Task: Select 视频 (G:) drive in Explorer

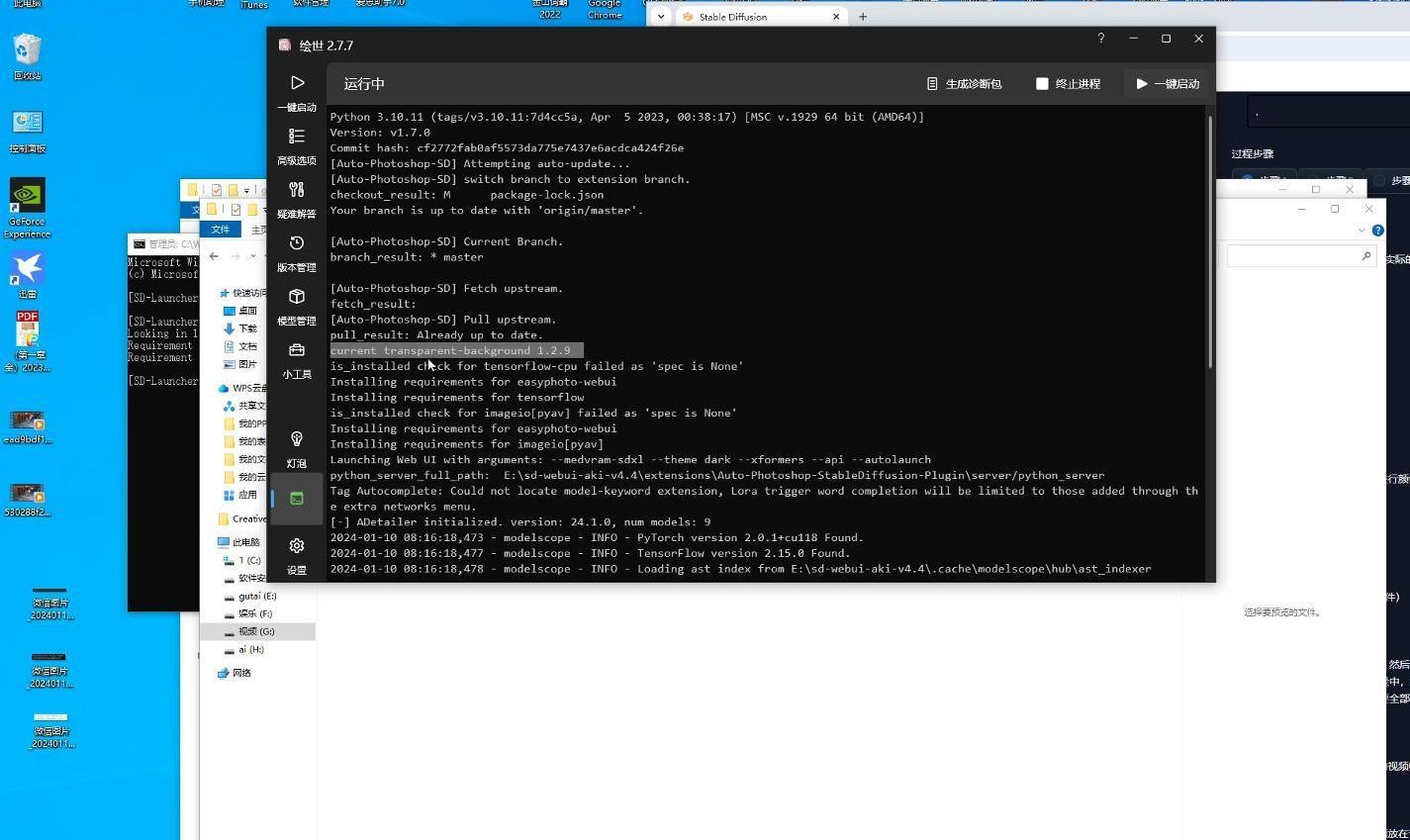Action: coord(256,631)
